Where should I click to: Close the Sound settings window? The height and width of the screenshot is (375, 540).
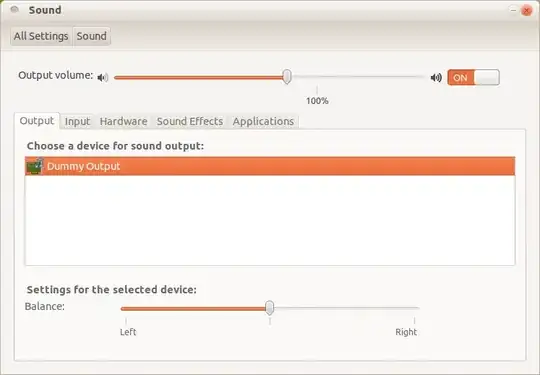[526, 11]
